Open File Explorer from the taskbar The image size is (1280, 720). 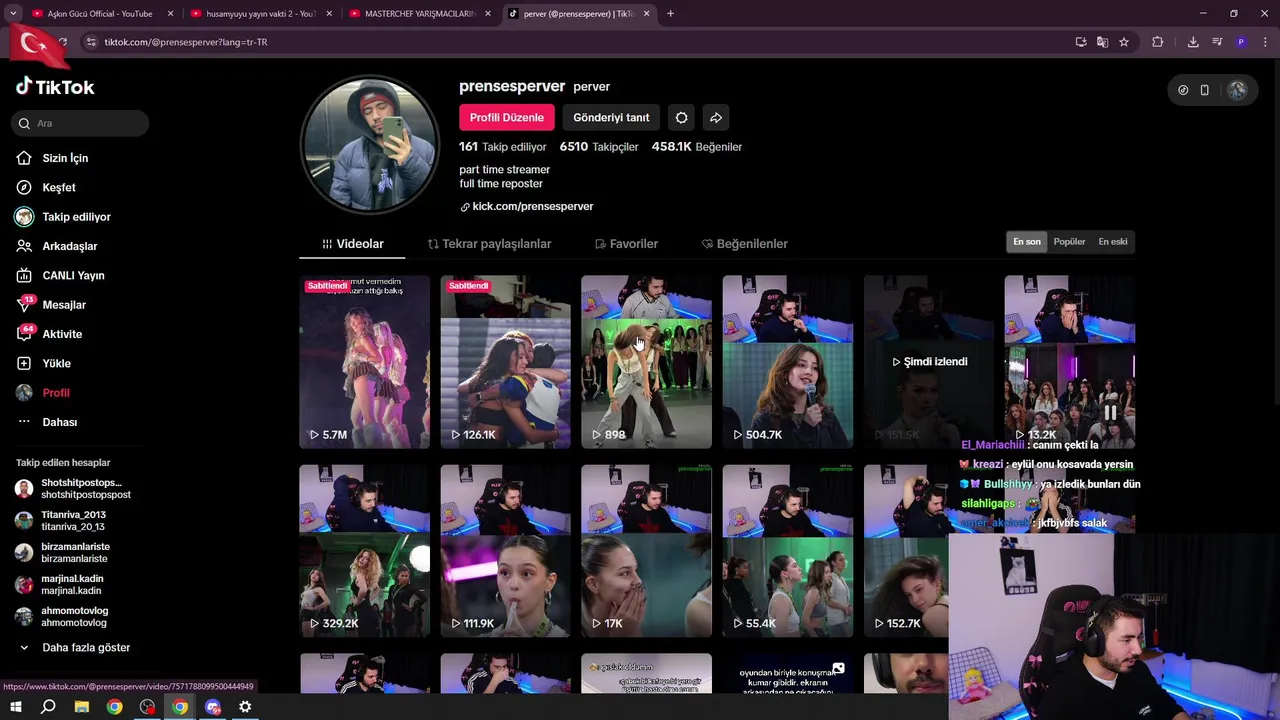pos(82,707)
